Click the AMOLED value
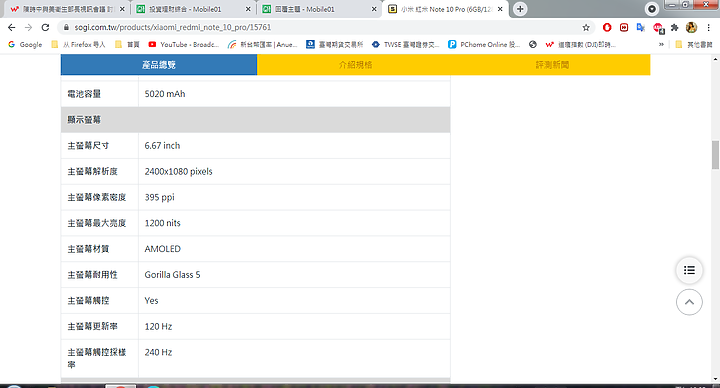This screenshot has height=388, width=720. point(163,249)
